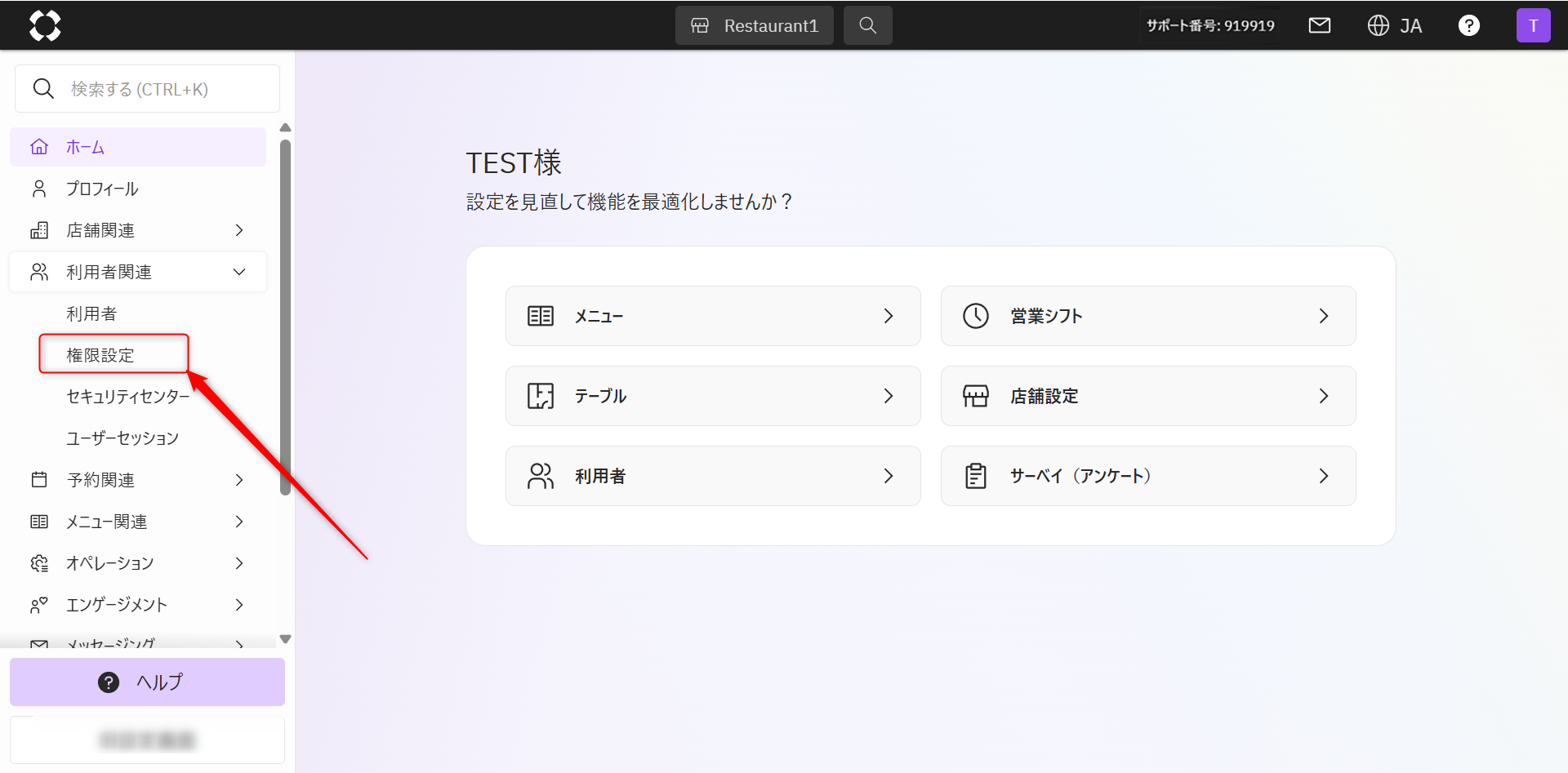Screen dimensions: 1568x773
Task: Click the heart-person icon beside エンゲージメント
Action: 38,605
